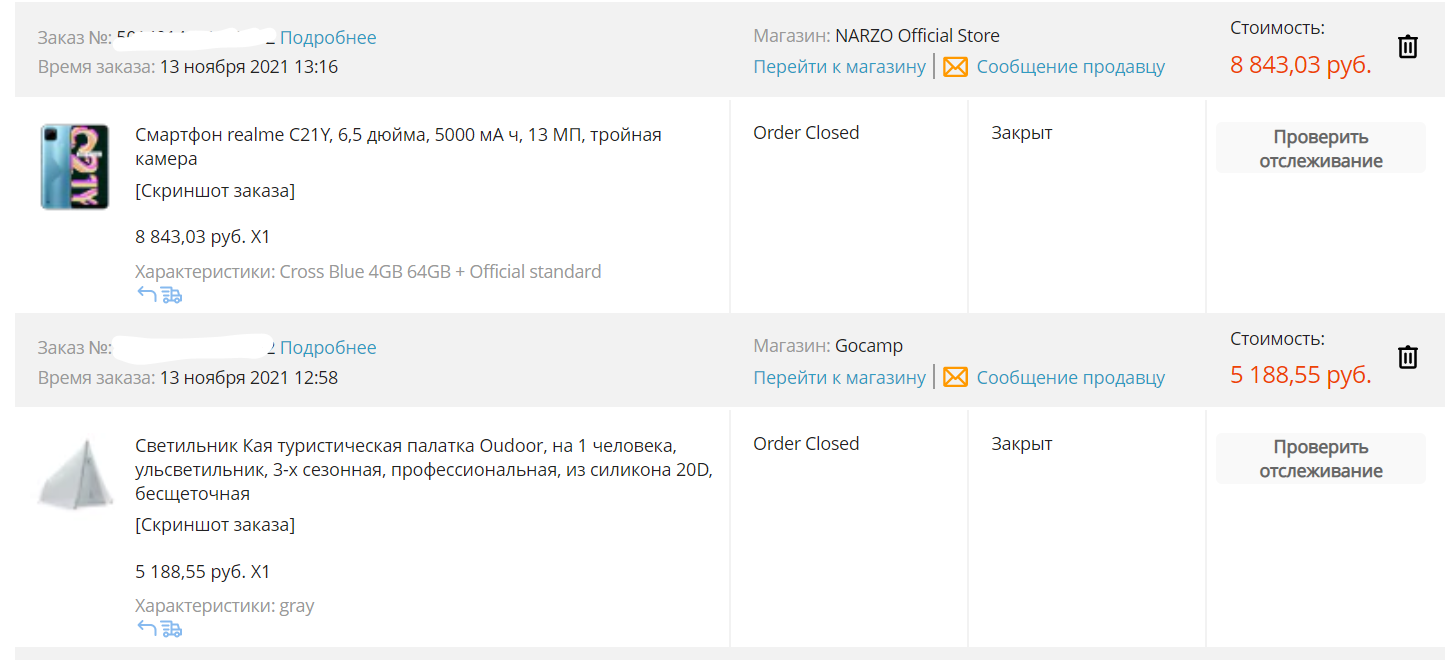Go to Gocamp shop via Перейти к магазину

840,377
